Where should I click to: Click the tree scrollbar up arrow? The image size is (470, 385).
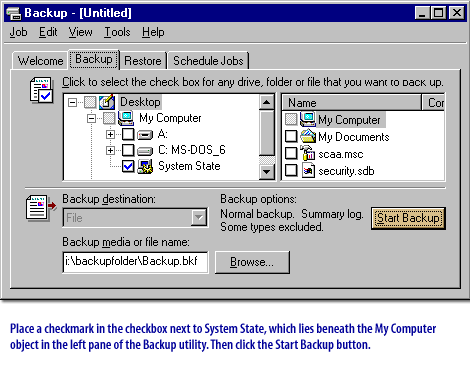tap(267, 102)
